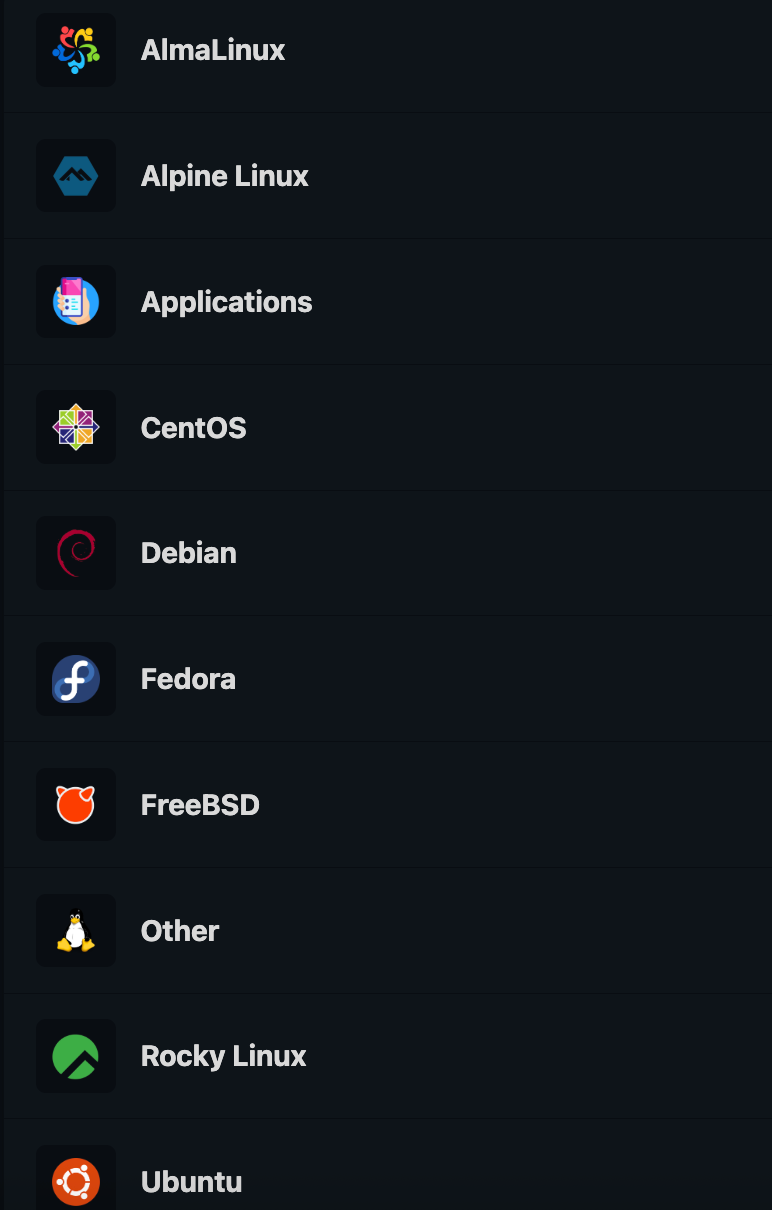Select the Ubuntu orange circle icon

[x=76, y=1182]
